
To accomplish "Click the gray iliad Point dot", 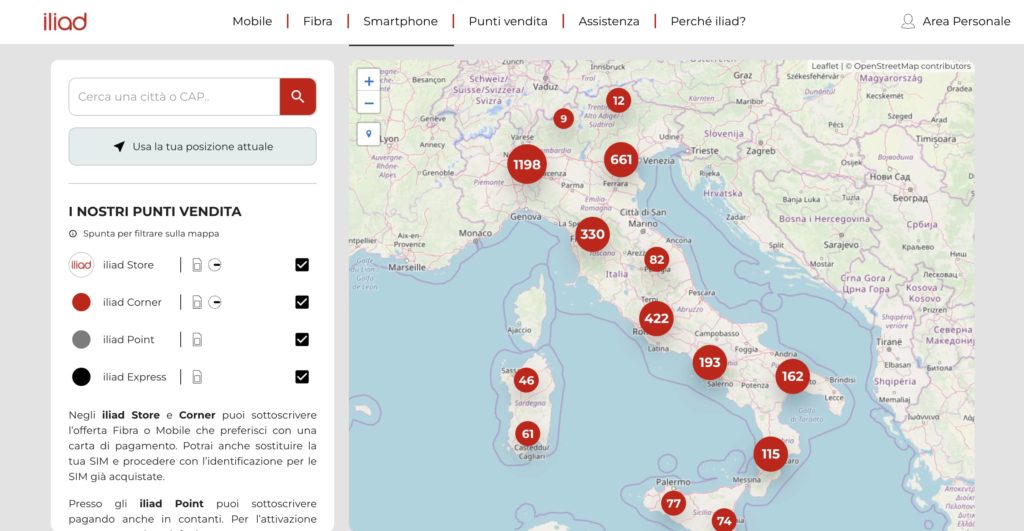I will click(81, 339).
